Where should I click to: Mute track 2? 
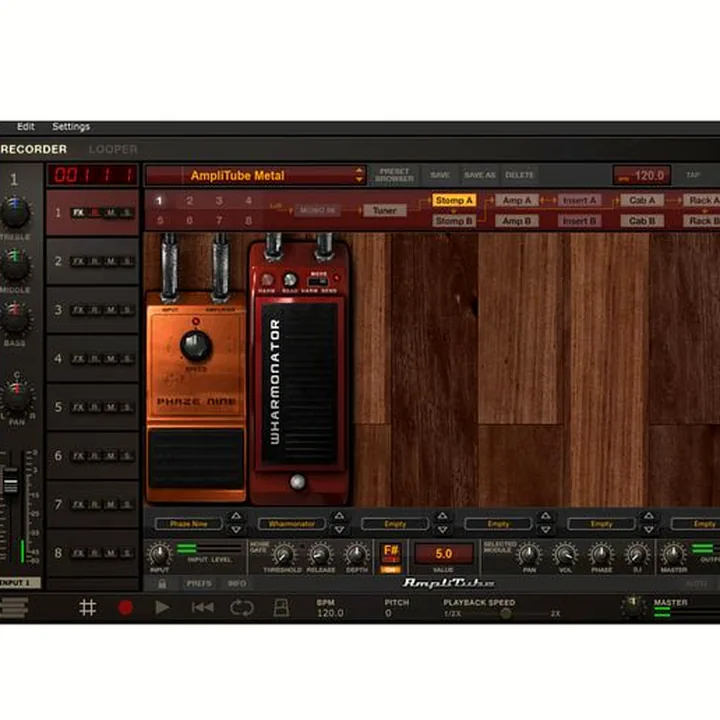coord(111,261)
